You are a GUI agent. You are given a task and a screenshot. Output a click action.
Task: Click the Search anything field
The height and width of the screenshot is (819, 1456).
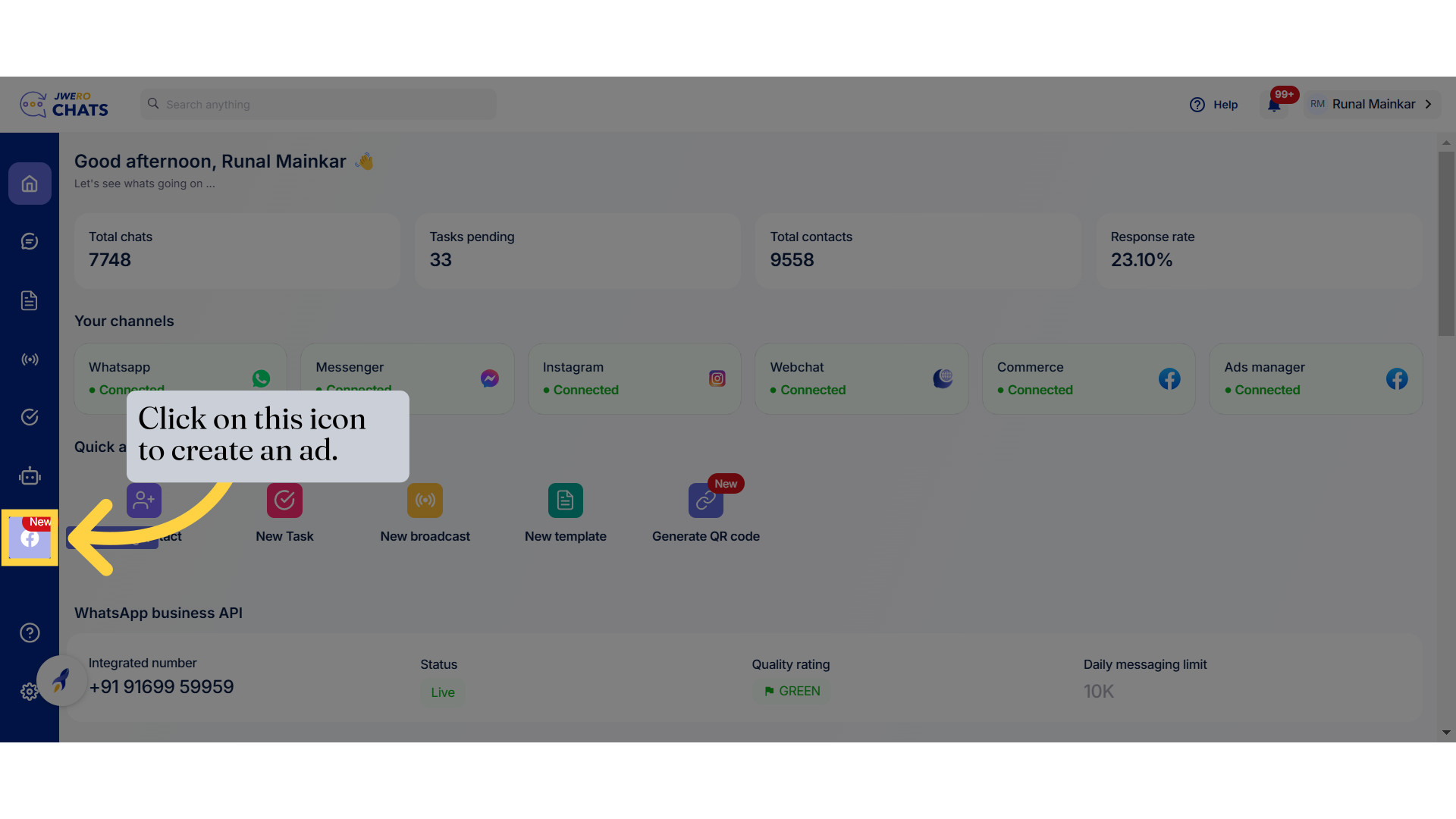point(318,105)
